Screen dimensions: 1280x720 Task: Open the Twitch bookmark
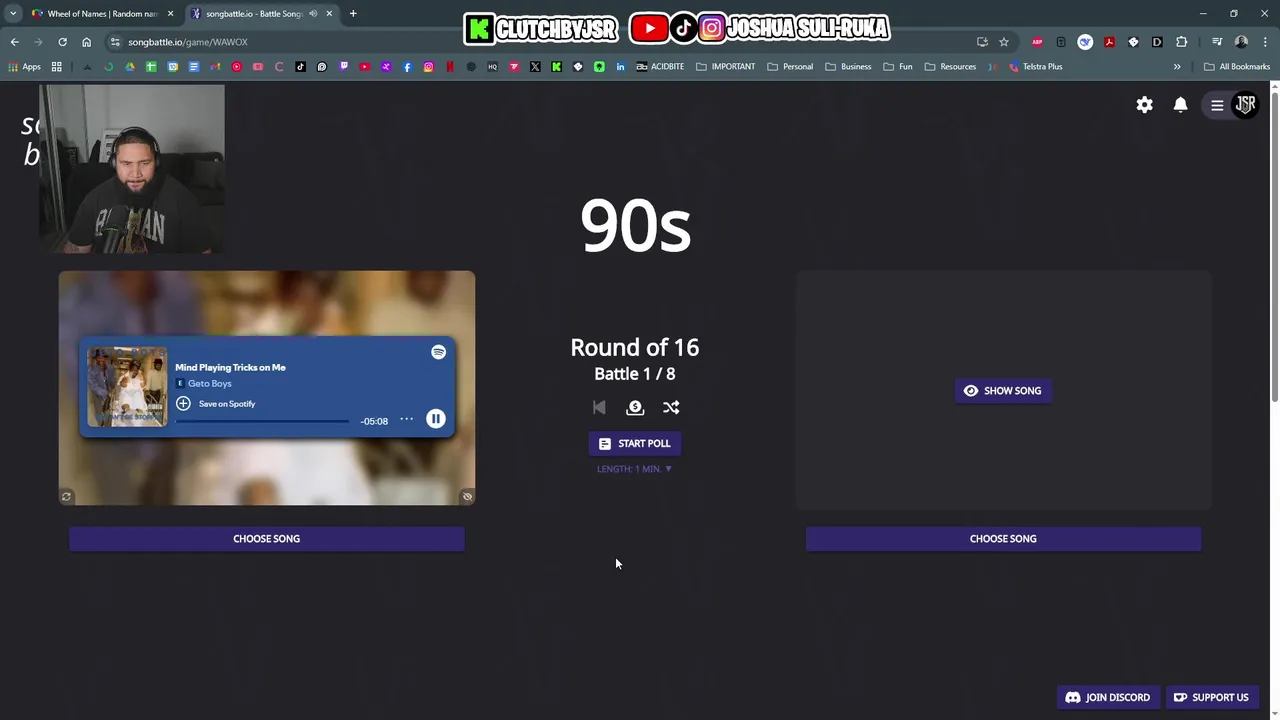tap(343, 67)
